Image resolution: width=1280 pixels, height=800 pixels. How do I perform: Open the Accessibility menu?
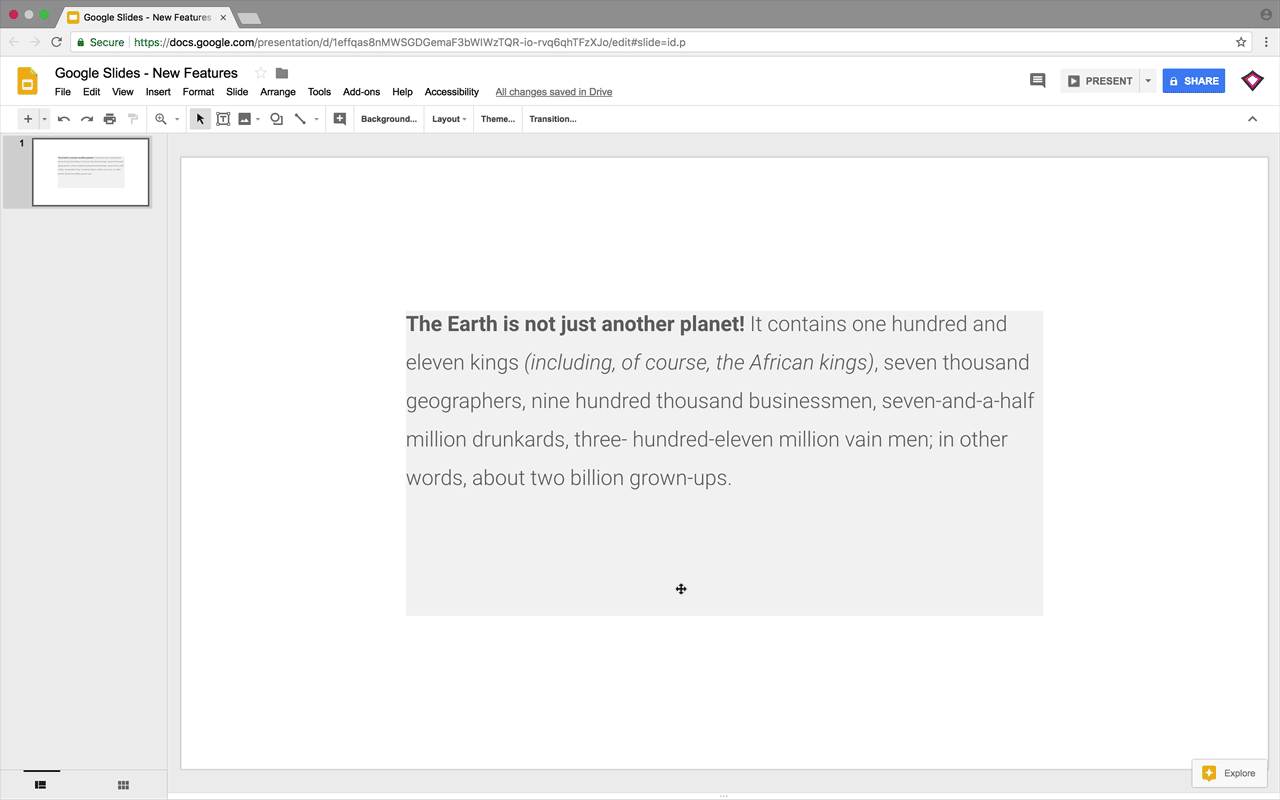click(452, 92)
